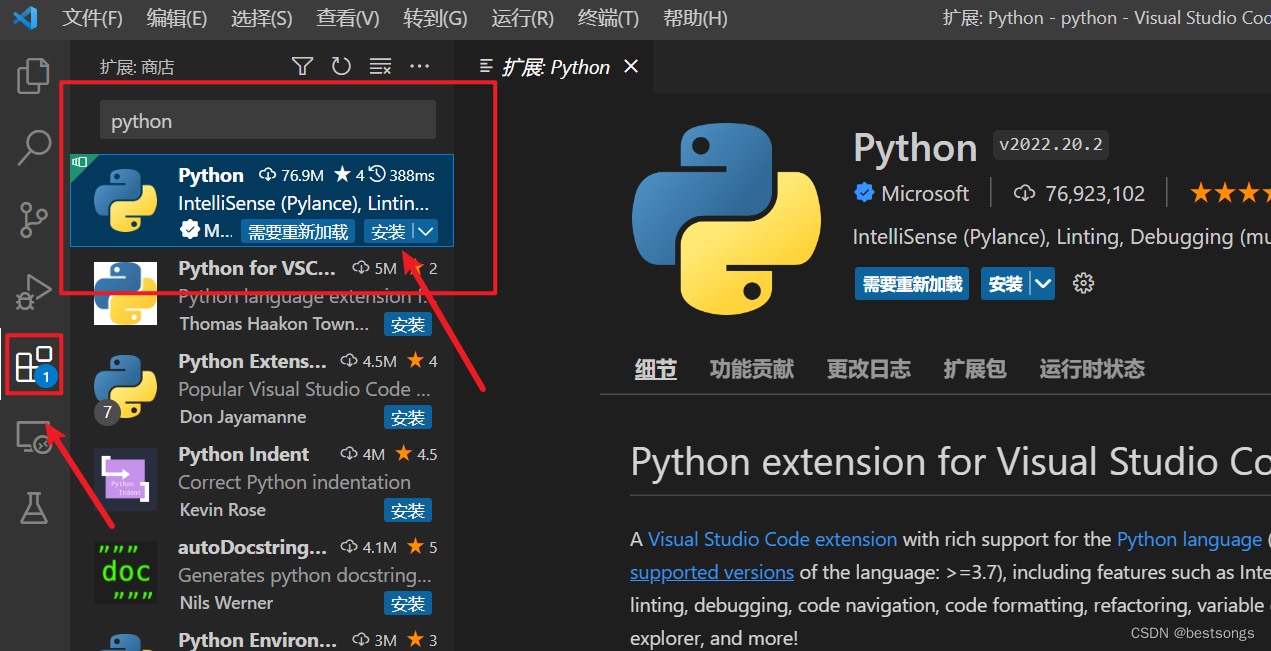
Task: Open install dropdown arrow in extension details
Action: click(x=1044, y=284)
